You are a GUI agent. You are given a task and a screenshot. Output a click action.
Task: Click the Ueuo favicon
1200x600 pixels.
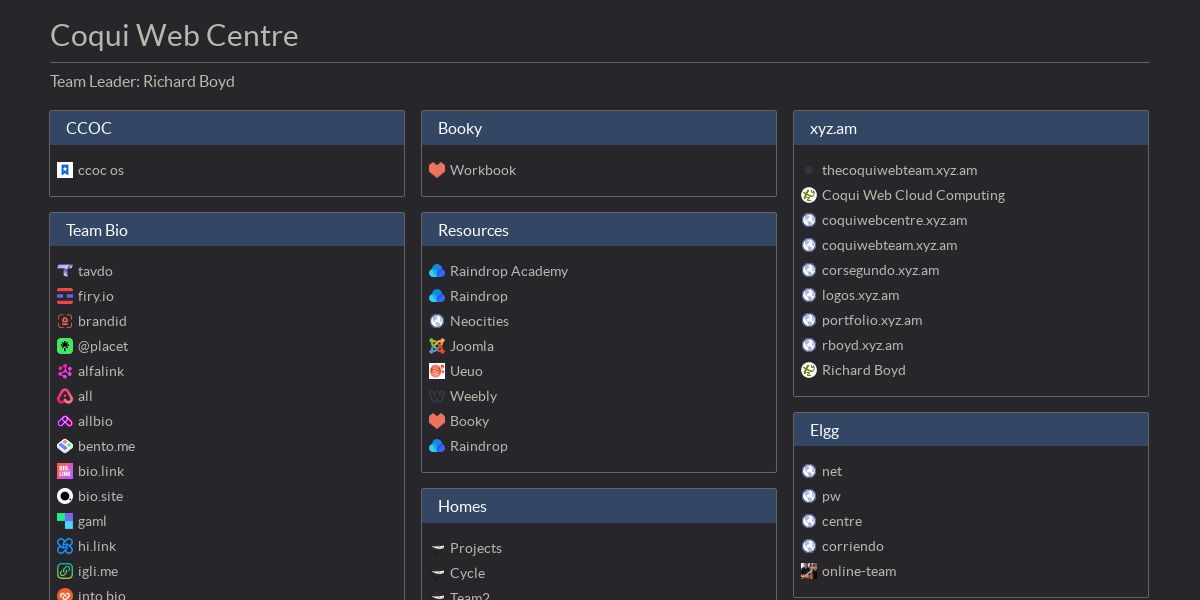point(437,371)
